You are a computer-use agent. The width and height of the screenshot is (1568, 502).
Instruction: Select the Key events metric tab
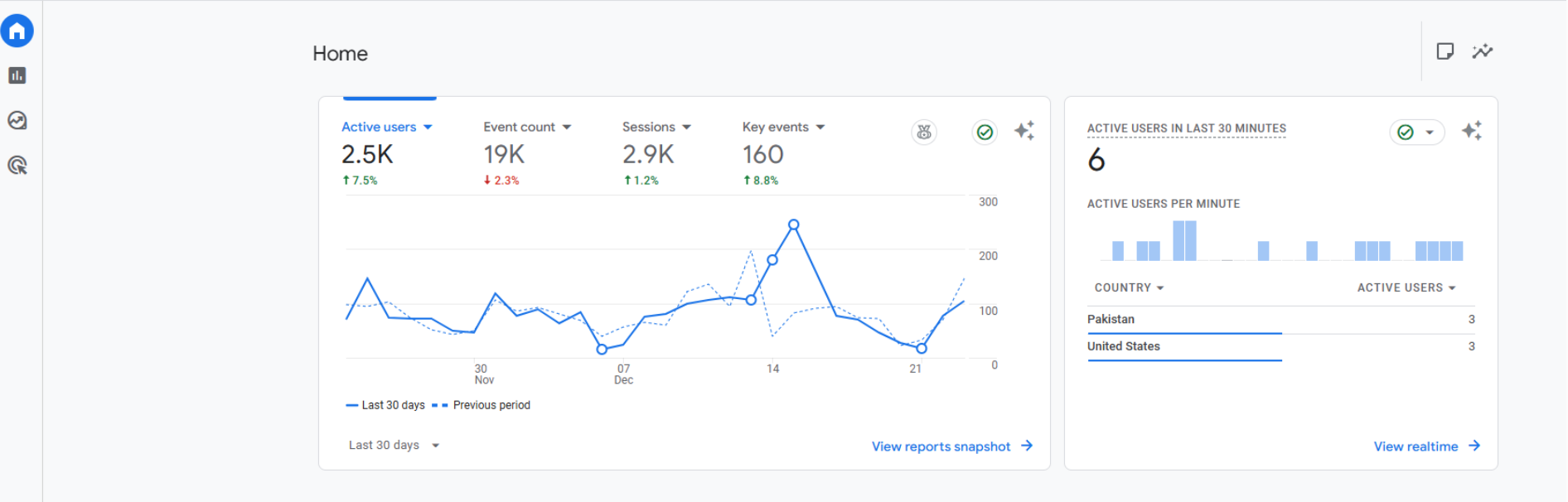[x=775, y=128]
